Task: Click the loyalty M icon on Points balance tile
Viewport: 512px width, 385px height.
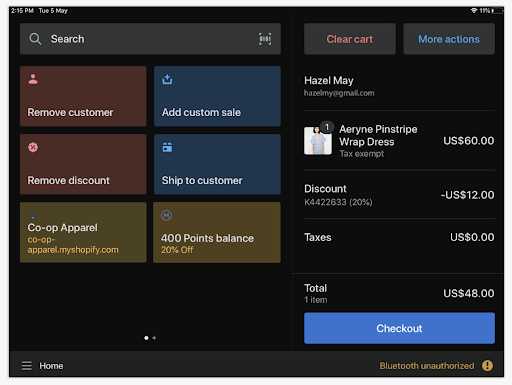Action: pos(166,216)
